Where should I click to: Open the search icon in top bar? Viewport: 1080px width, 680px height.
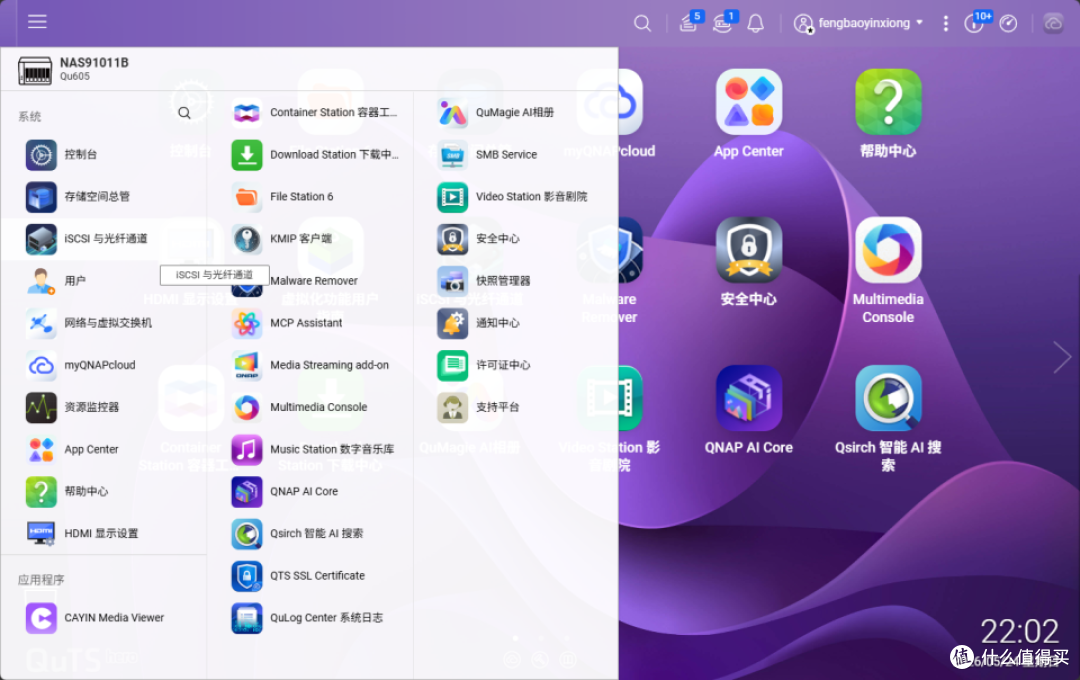642,23
